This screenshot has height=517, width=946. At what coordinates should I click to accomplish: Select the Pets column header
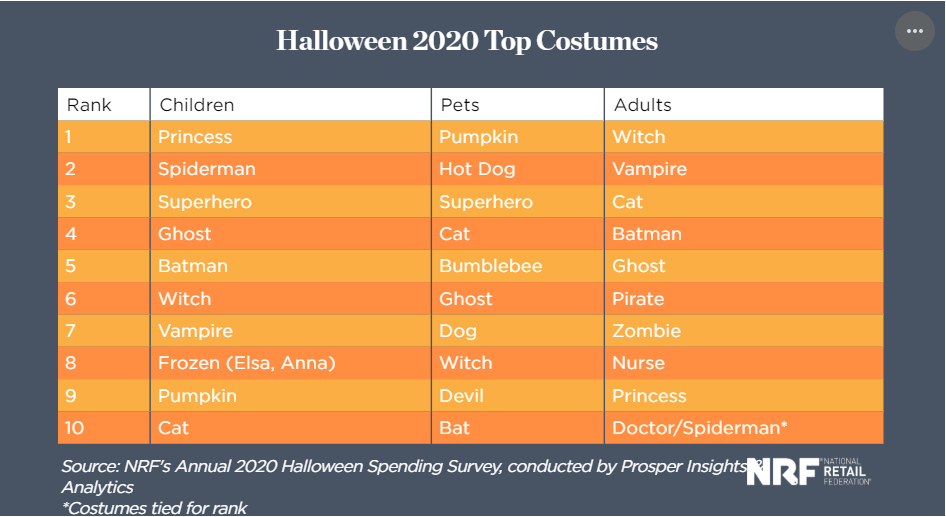coord(458,105)
